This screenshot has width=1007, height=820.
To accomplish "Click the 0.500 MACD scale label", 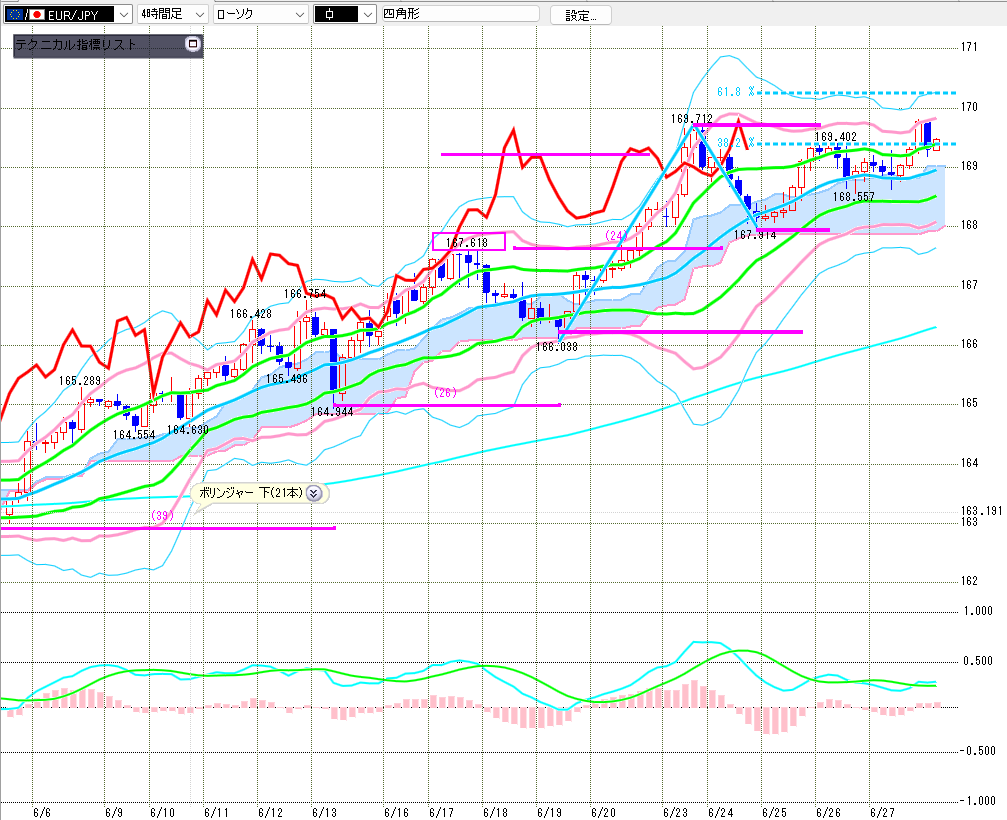I will pyautogui.click(x=978, y=661).
